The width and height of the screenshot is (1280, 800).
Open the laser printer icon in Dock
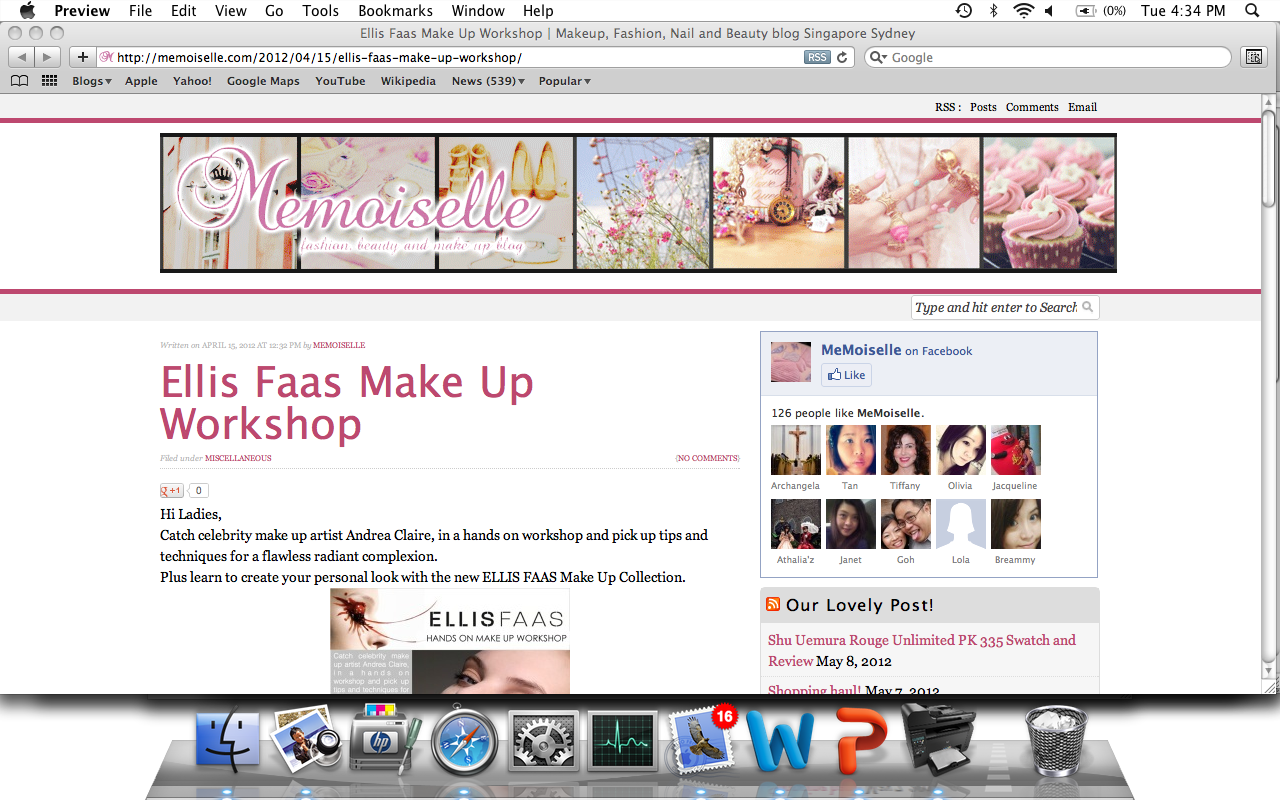(937, 738)
